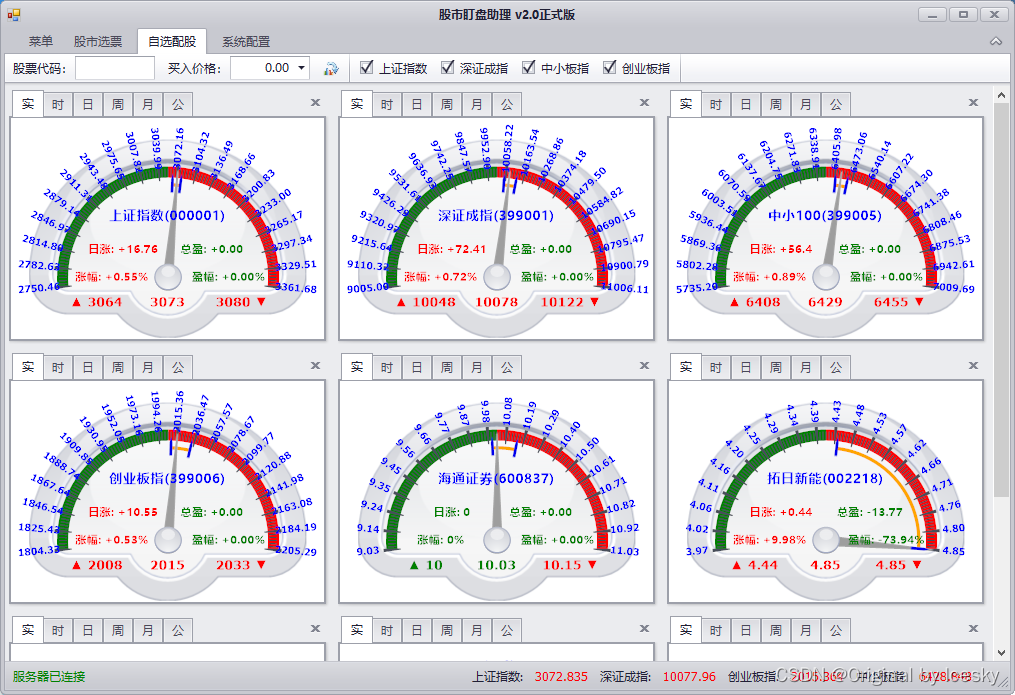Select 月 tab in 上证指数 panel
1015x695 pixels.
coord(148,104)
